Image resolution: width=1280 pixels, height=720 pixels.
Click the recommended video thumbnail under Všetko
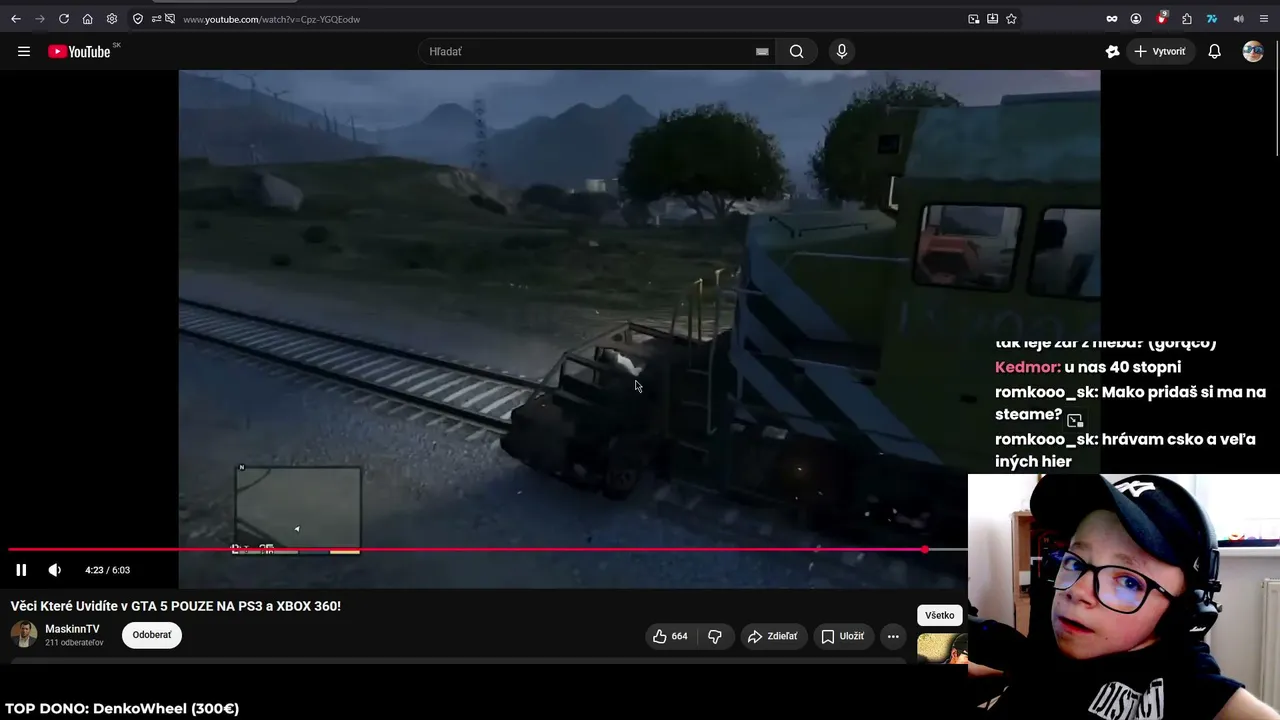tap(942, 648)
